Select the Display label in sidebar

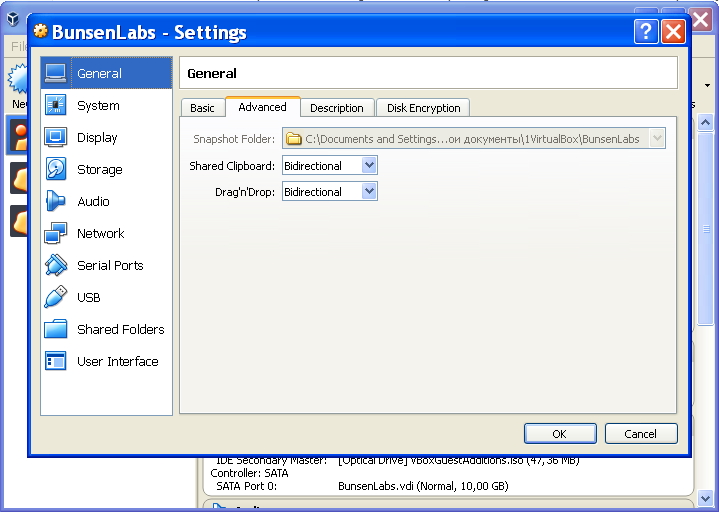97,138
